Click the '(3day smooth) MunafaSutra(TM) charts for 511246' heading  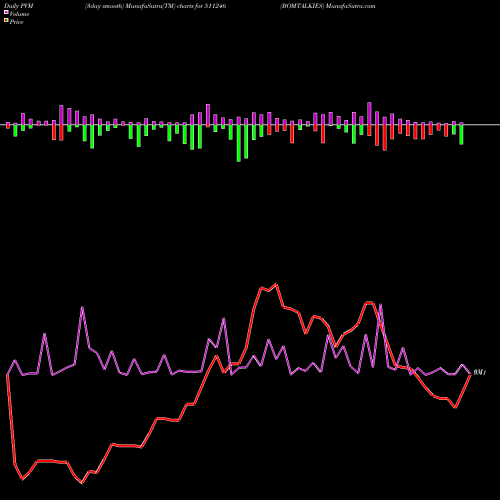(155, 6)
